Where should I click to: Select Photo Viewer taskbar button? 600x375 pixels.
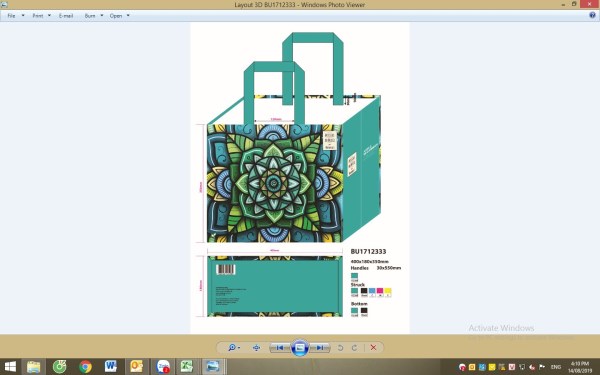(213, 367)
